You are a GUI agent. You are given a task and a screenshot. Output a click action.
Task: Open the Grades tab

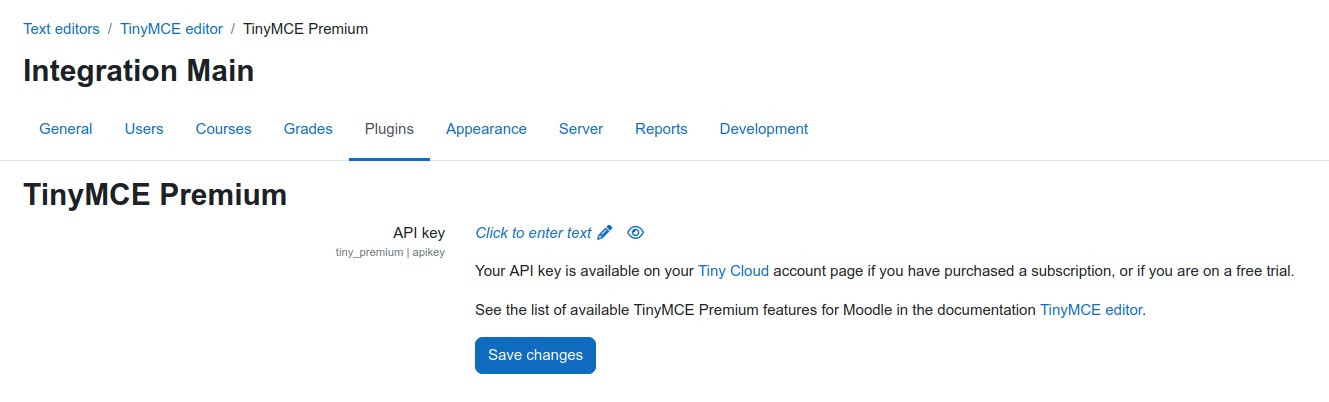click(x=308, y=129)
